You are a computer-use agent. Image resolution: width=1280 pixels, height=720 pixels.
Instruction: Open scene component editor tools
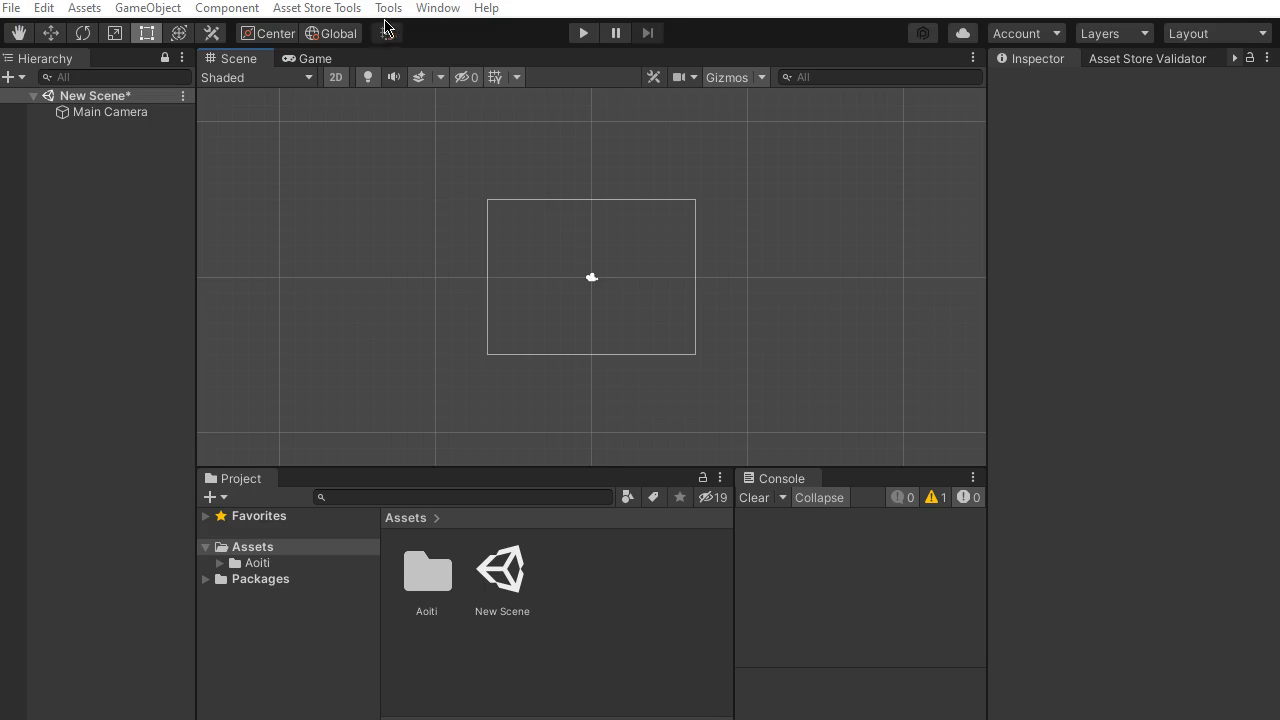tap(653, 77)
